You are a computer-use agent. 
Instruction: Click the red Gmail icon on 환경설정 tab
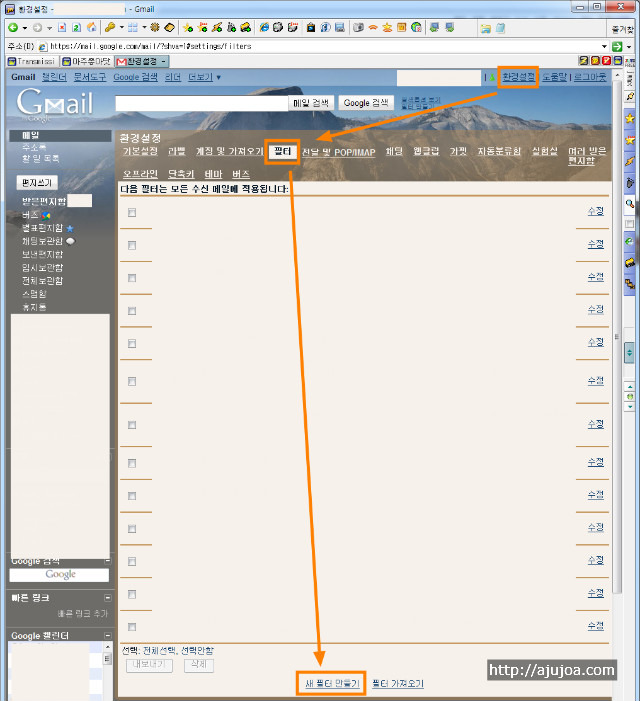[x=121, y=61]
